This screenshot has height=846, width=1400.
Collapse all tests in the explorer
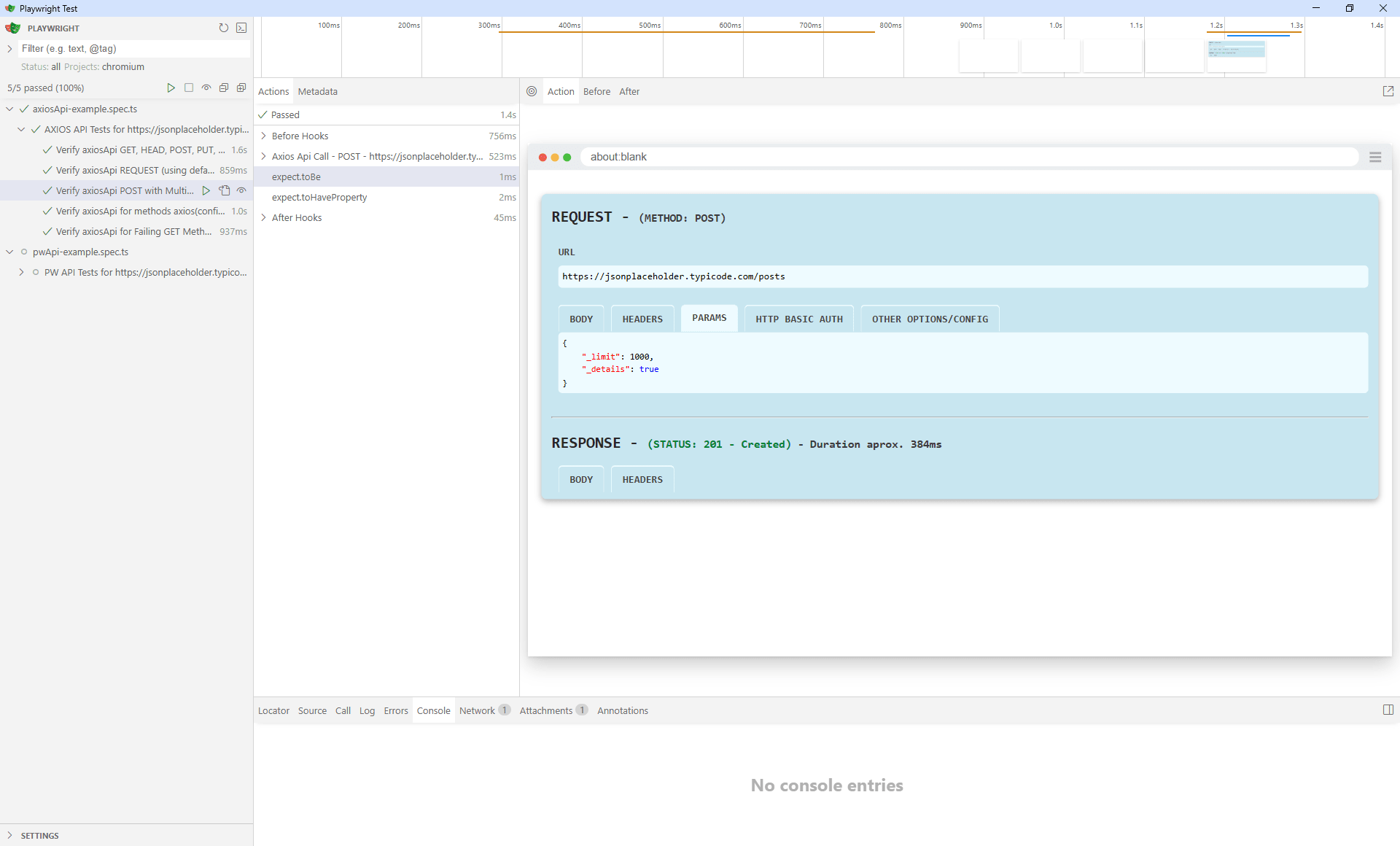pos(224,88)
